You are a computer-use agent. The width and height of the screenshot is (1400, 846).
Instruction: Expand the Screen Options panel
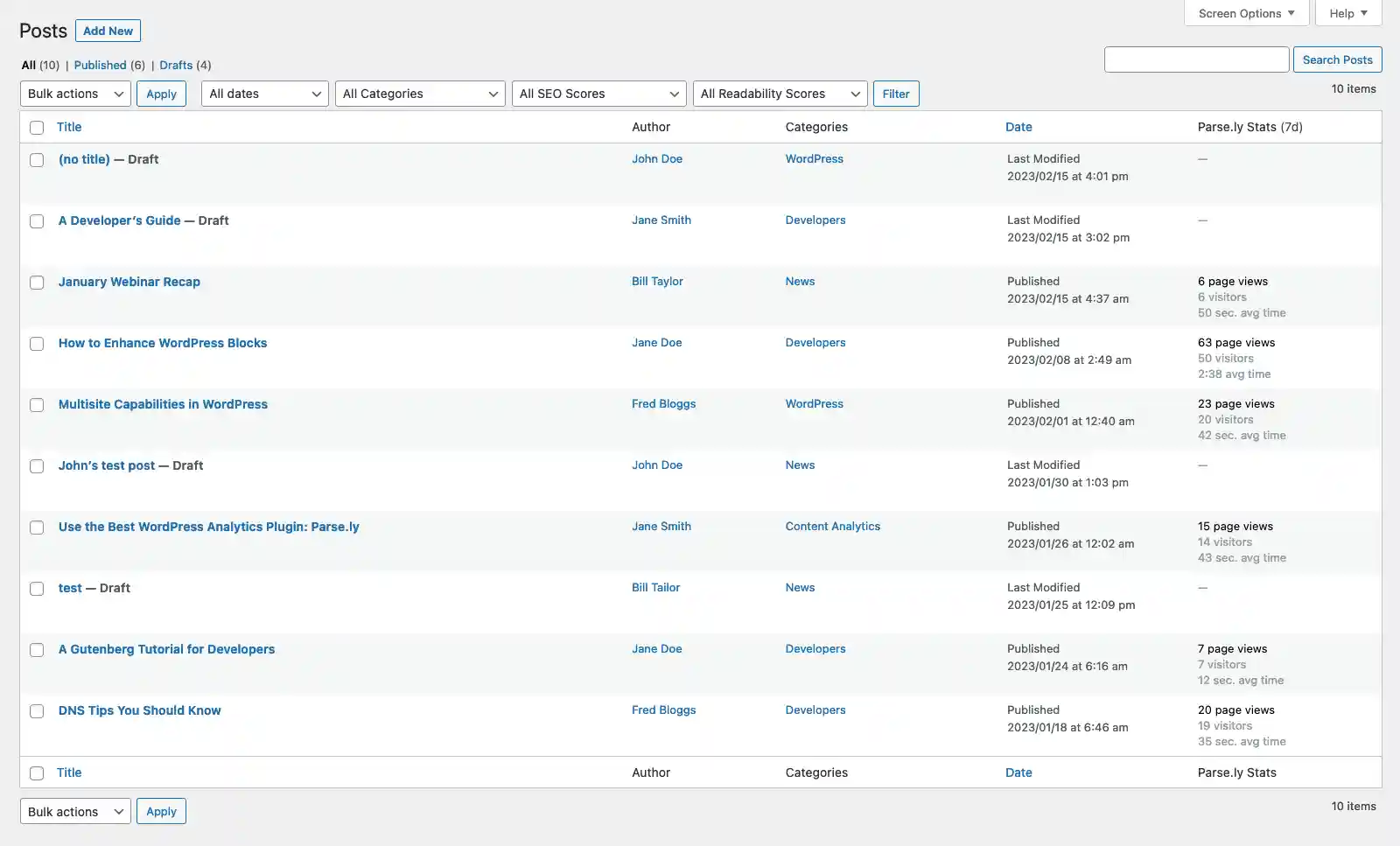1244,13
